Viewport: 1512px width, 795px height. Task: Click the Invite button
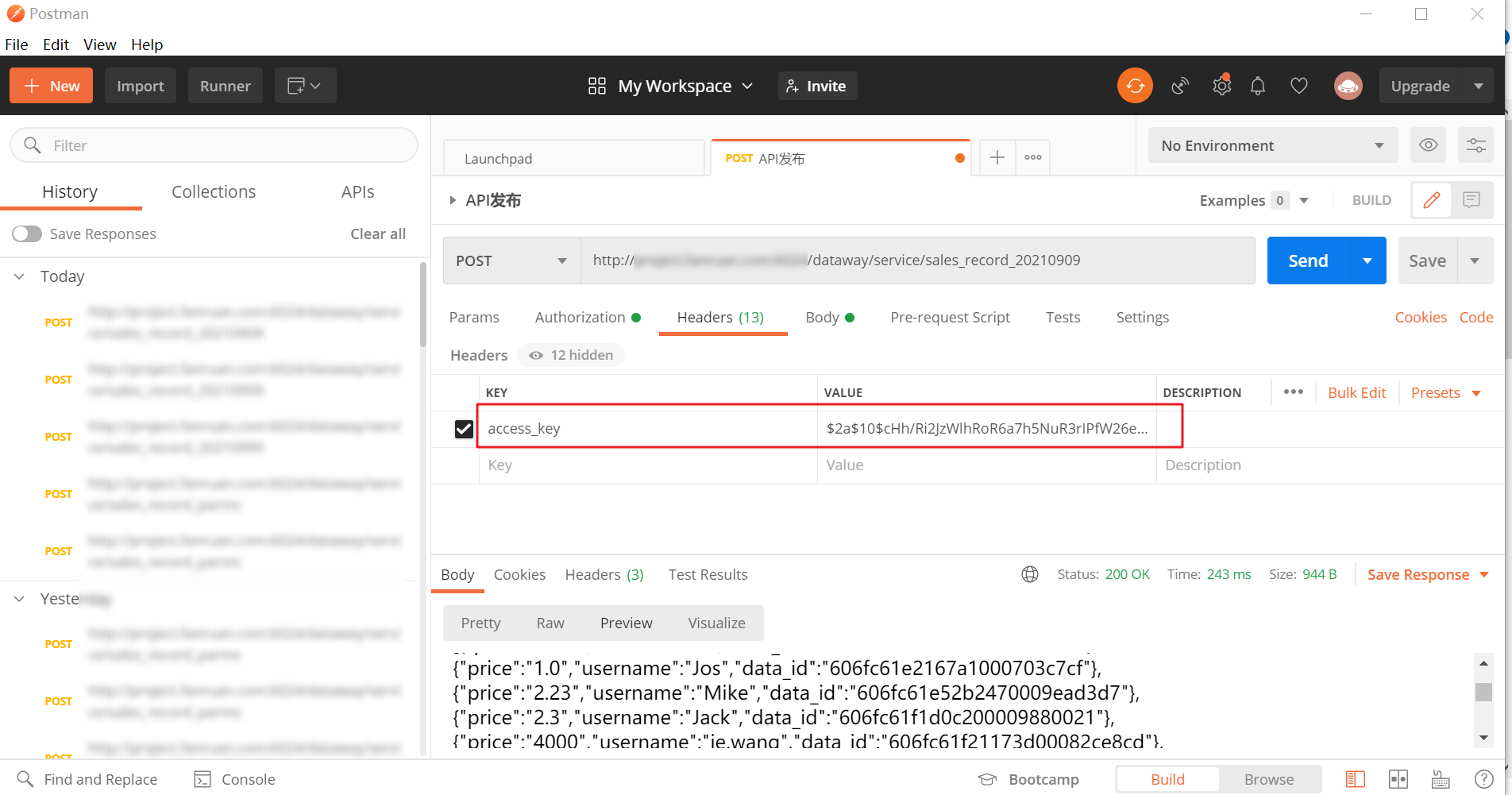[817, 86]
